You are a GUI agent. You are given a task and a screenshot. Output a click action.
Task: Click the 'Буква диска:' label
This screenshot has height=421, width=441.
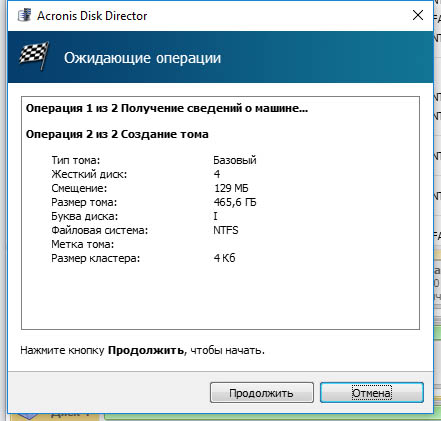click(85, 216)
